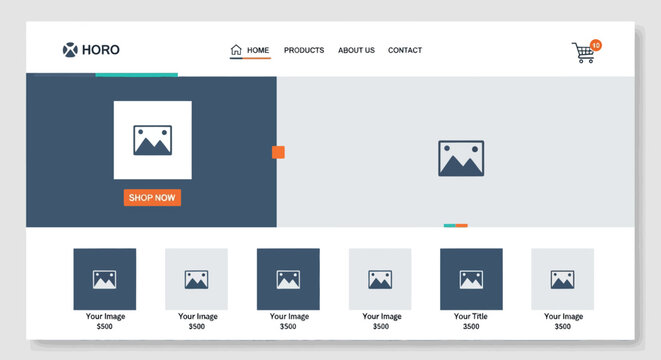Click the HORO circular logo icon
Image resolution: width=661 pixels, height=360 pixels.
point(70,50)
